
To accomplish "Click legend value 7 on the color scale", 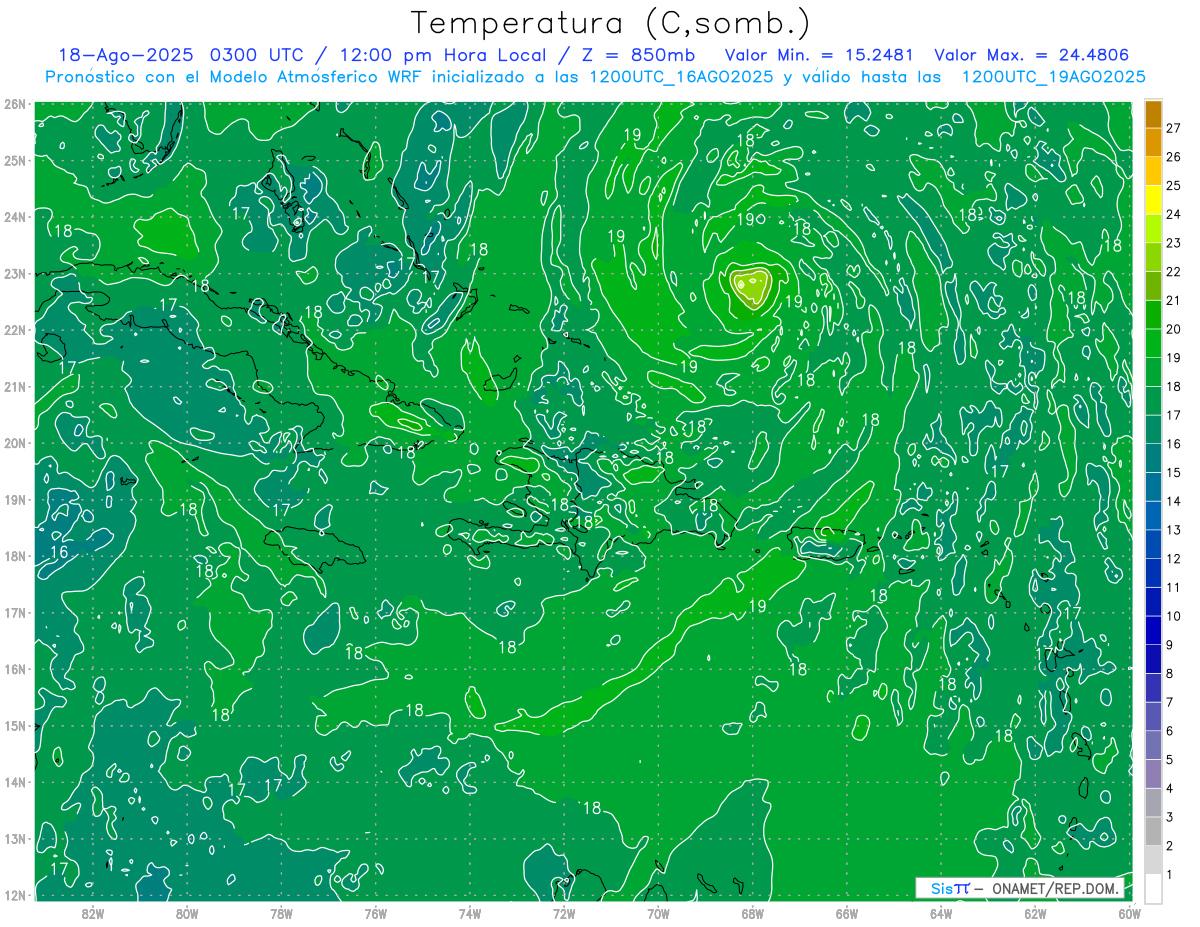I will click(1170, 702).
